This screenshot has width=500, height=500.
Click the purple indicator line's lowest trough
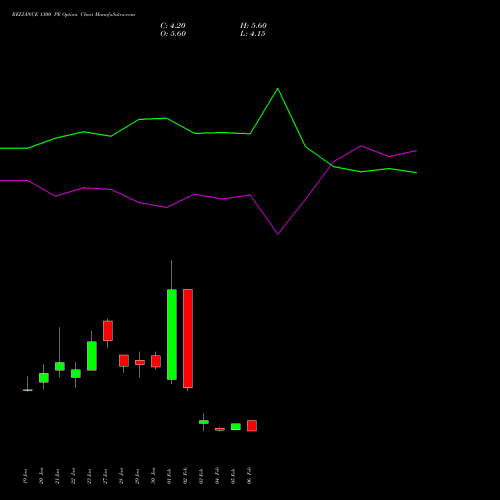[x=278, y=233]
